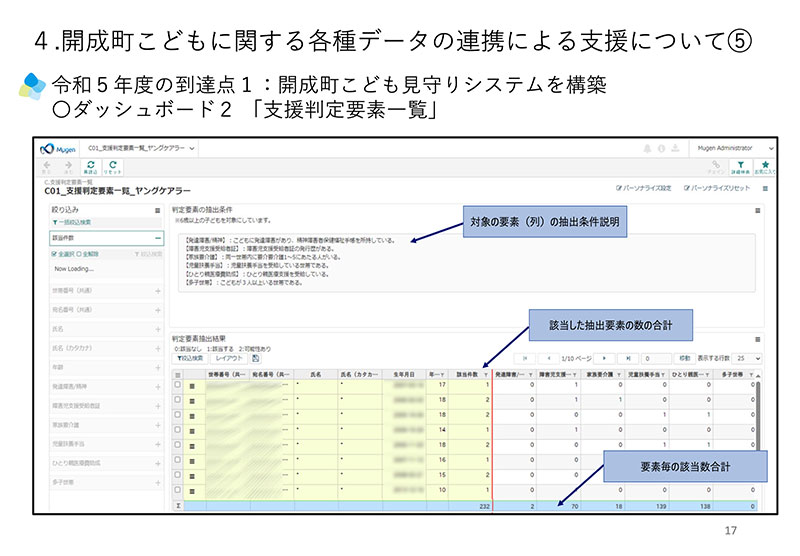Click the お気に入り star icon
Screen dimensions: 800x556
[765, 167]
